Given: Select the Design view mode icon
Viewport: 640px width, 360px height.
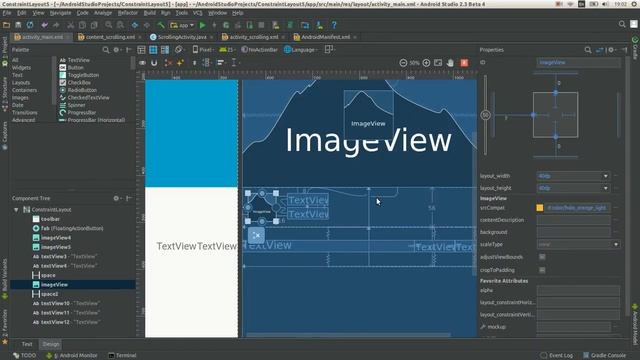Looking at the screenshot, I should [x=141, y=50].
